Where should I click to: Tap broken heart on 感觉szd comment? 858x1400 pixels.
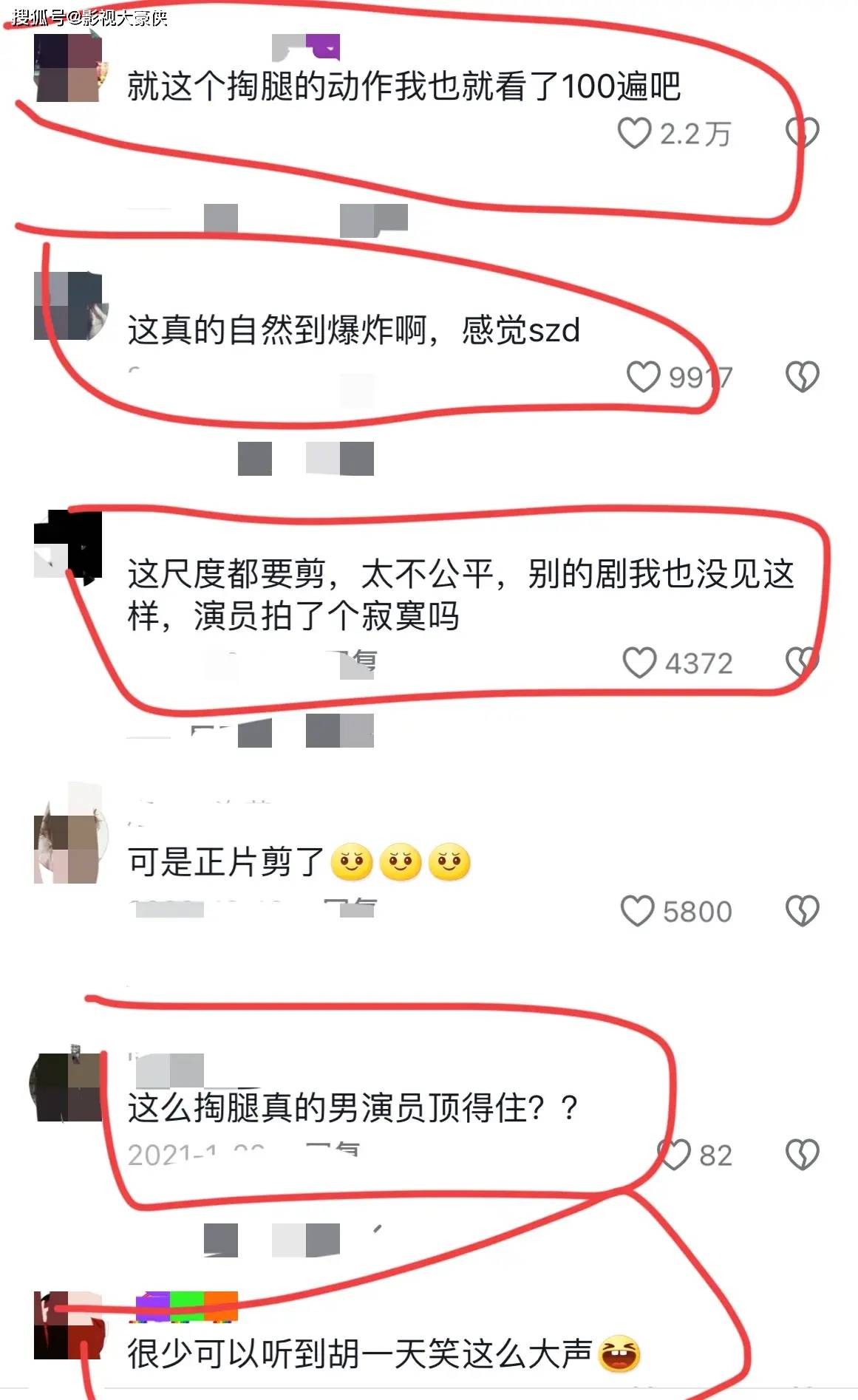click(802, 377)
